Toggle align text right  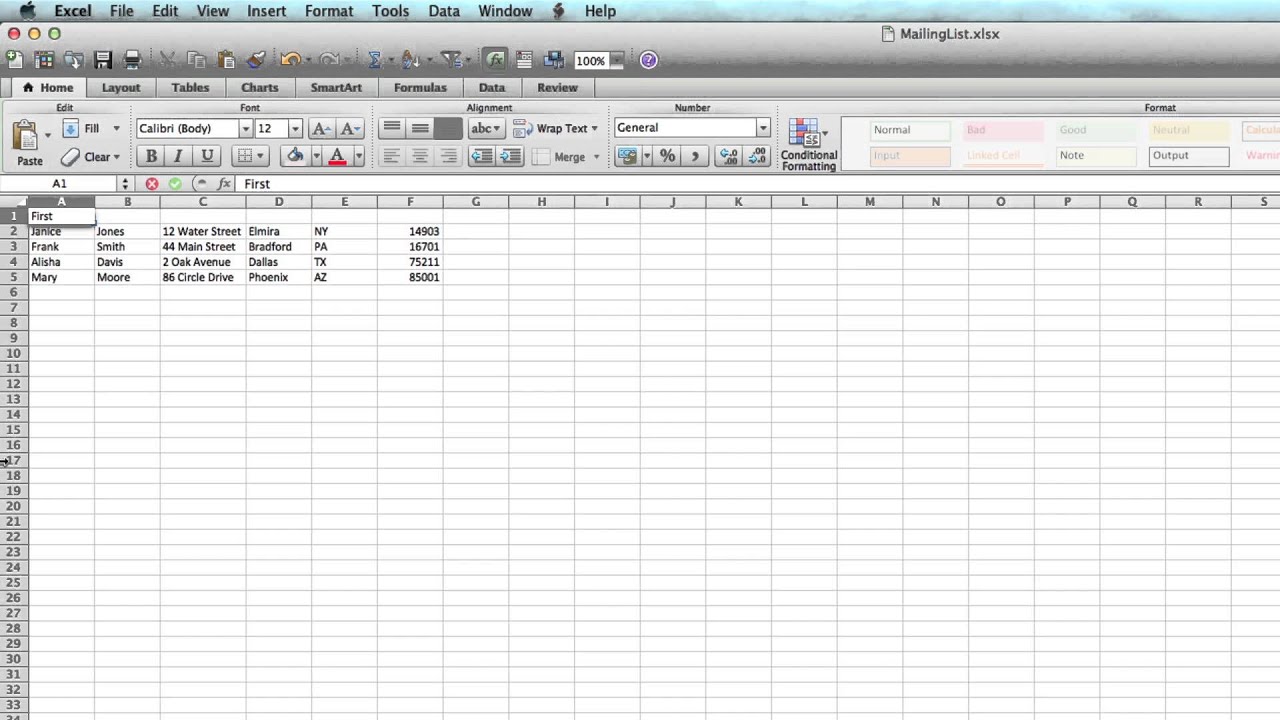tap(449, 156)
